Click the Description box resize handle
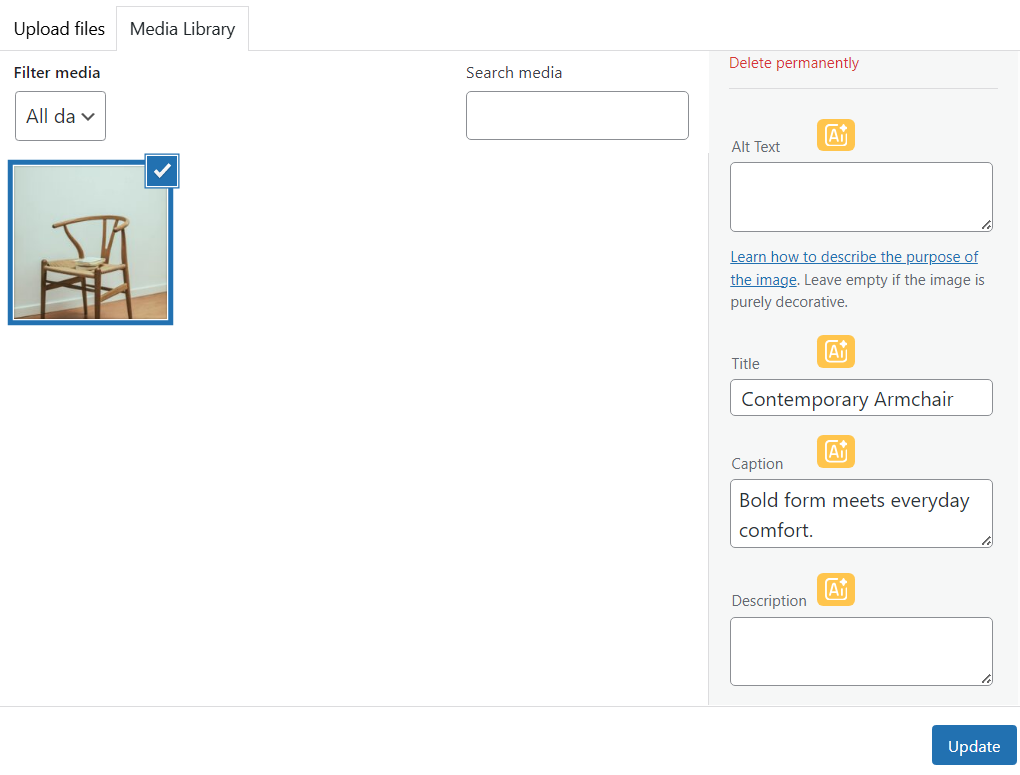Viewport: 1020px width, 775px height. tap(986, 679)
